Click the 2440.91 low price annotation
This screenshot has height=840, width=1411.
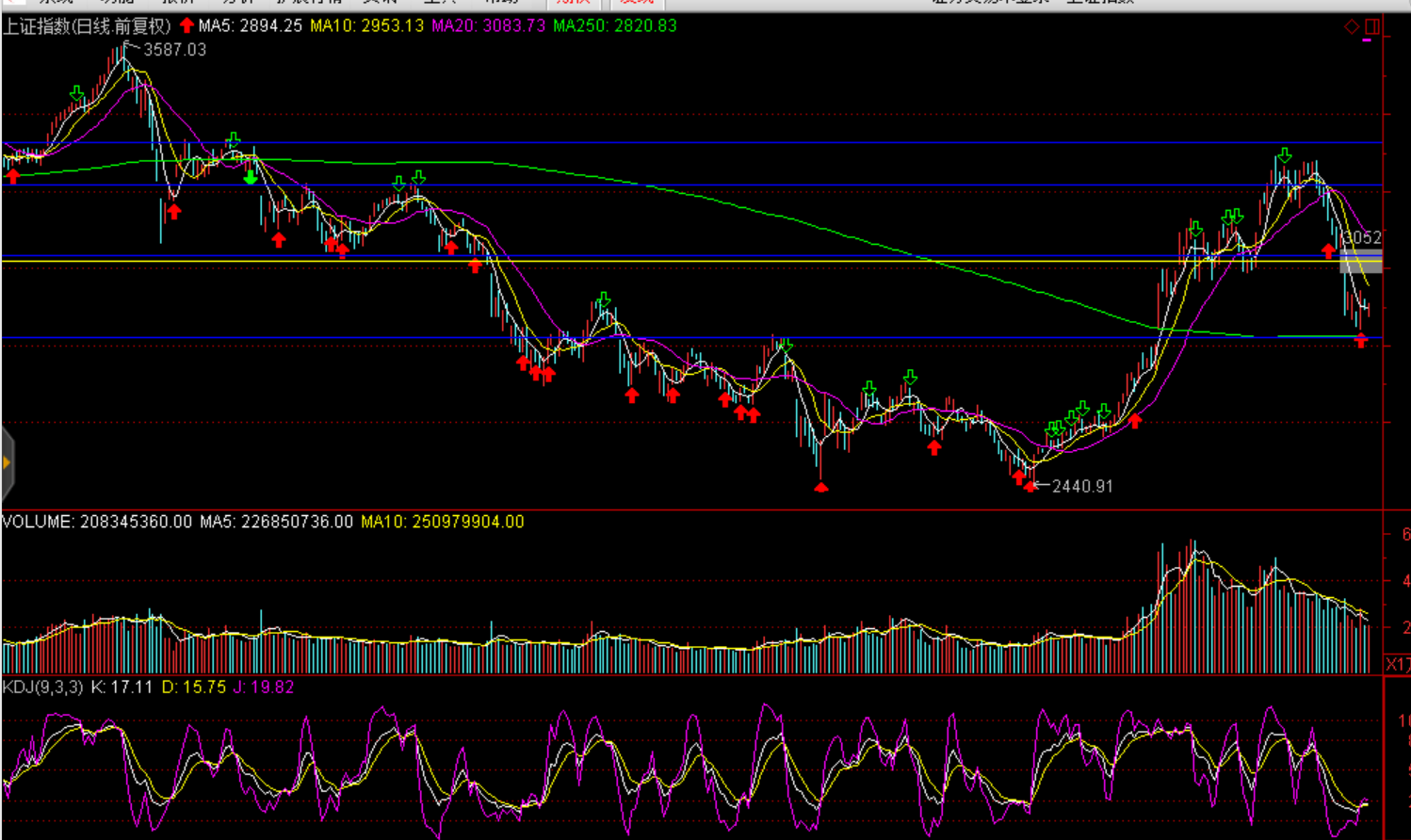tap(1082, 487)
